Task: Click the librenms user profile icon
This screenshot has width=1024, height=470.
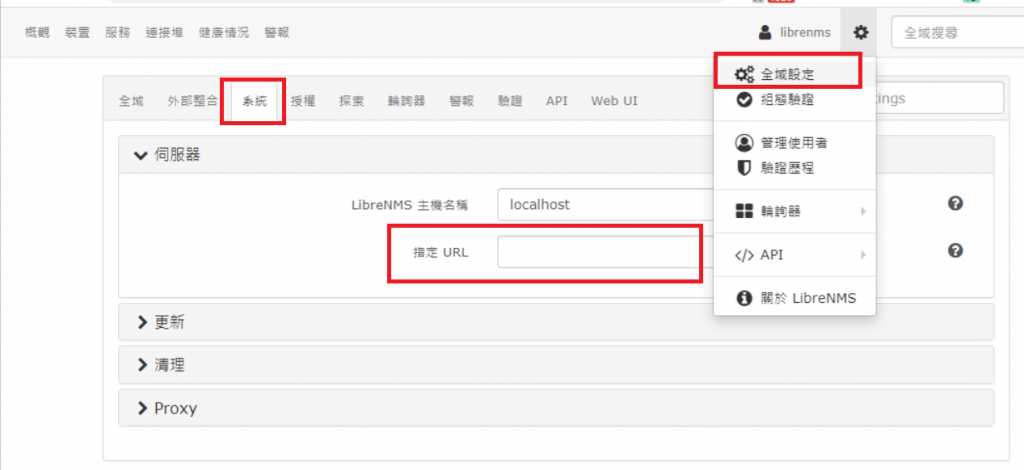Action: [x=766, y=33]
